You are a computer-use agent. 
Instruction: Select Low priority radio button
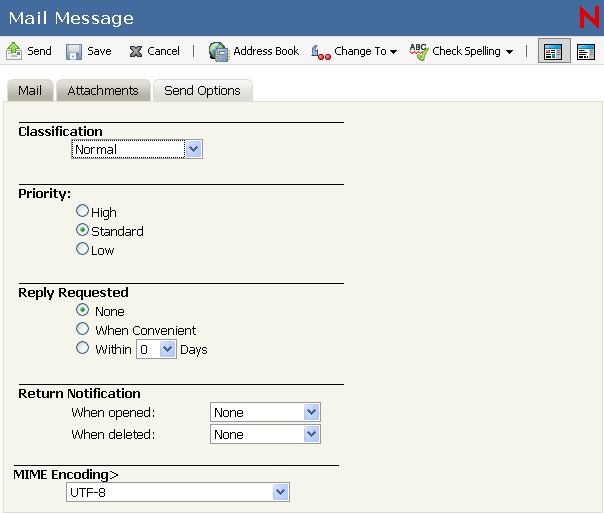pos(82,249)
